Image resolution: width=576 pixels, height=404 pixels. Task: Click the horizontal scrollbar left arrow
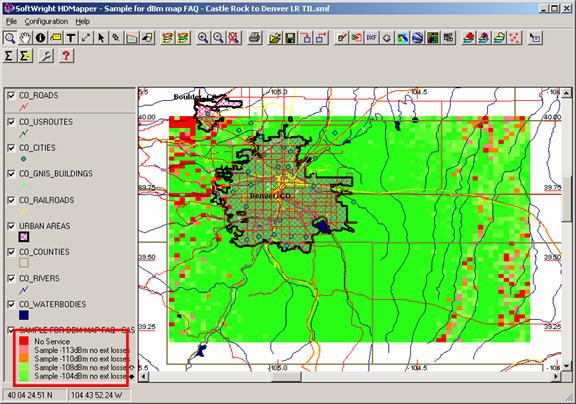144,376
